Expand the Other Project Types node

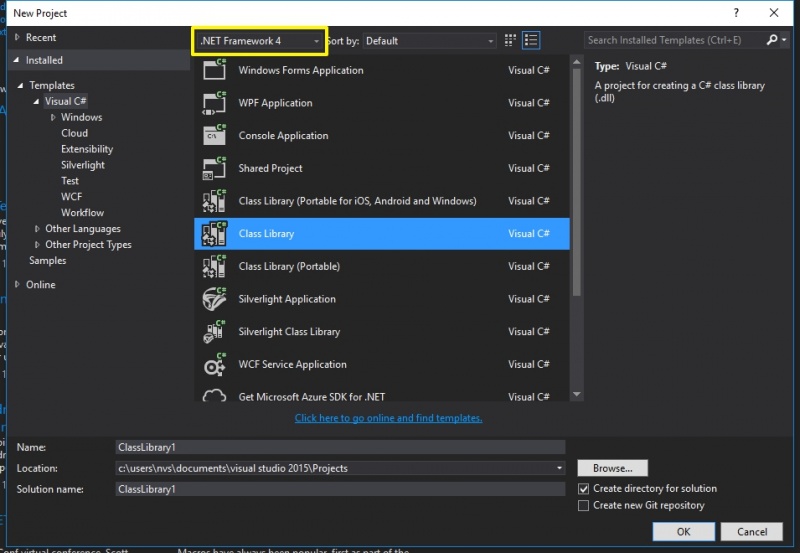coord(37,244)
